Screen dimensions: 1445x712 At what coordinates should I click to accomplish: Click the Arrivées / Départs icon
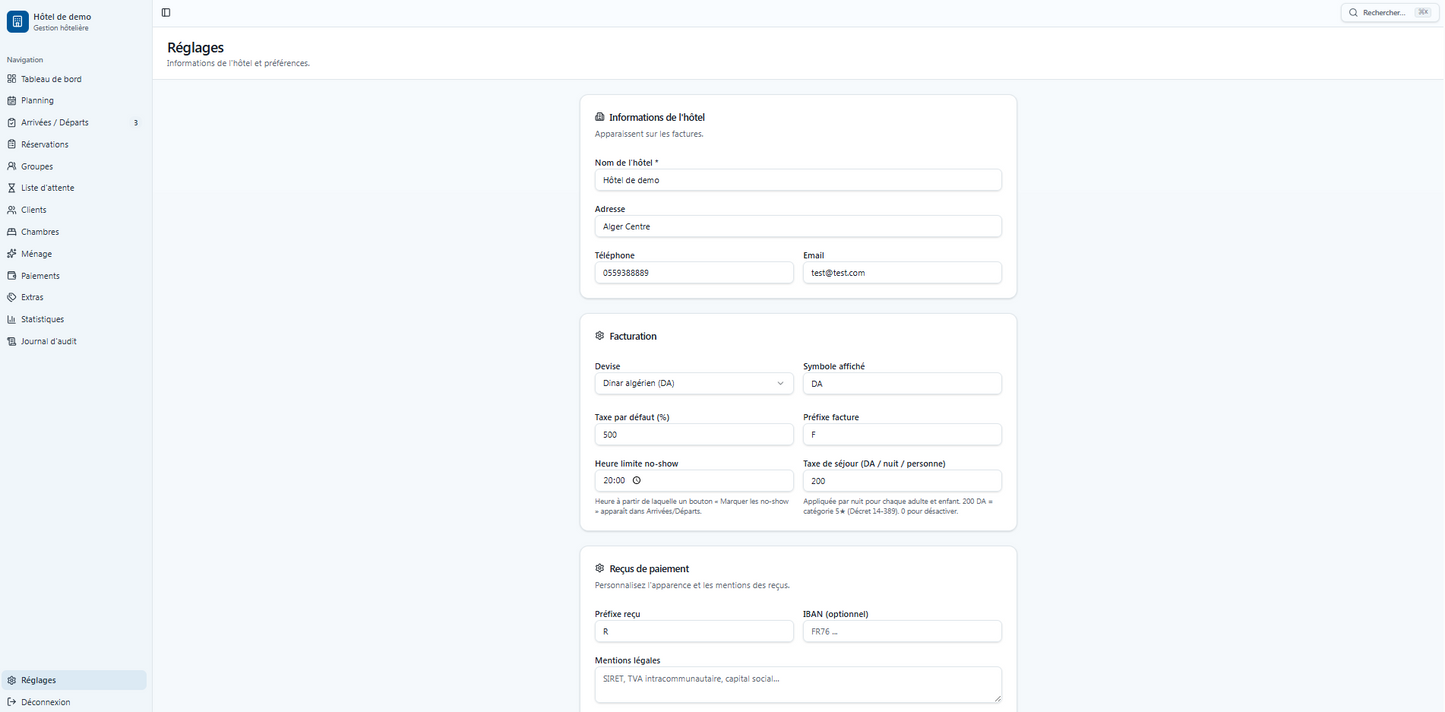pyautogui.click(x=12, y=123)
